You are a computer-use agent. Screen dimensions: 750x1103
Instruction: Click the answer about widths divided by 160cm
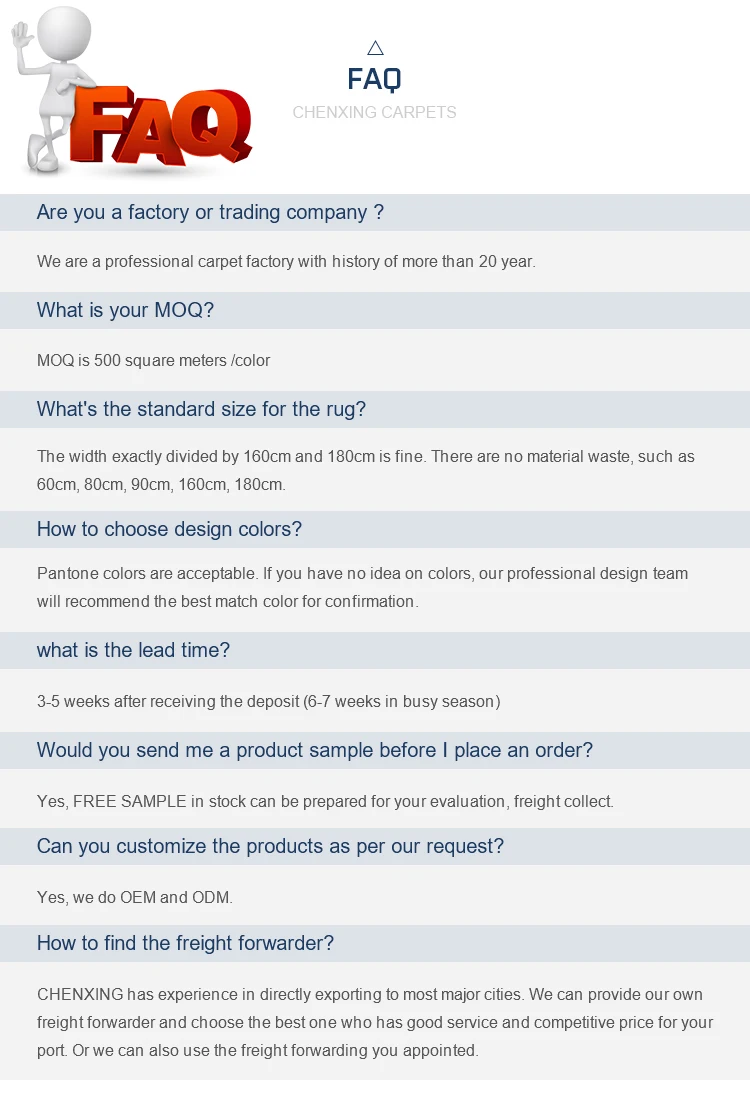click(x=366, y=470)
